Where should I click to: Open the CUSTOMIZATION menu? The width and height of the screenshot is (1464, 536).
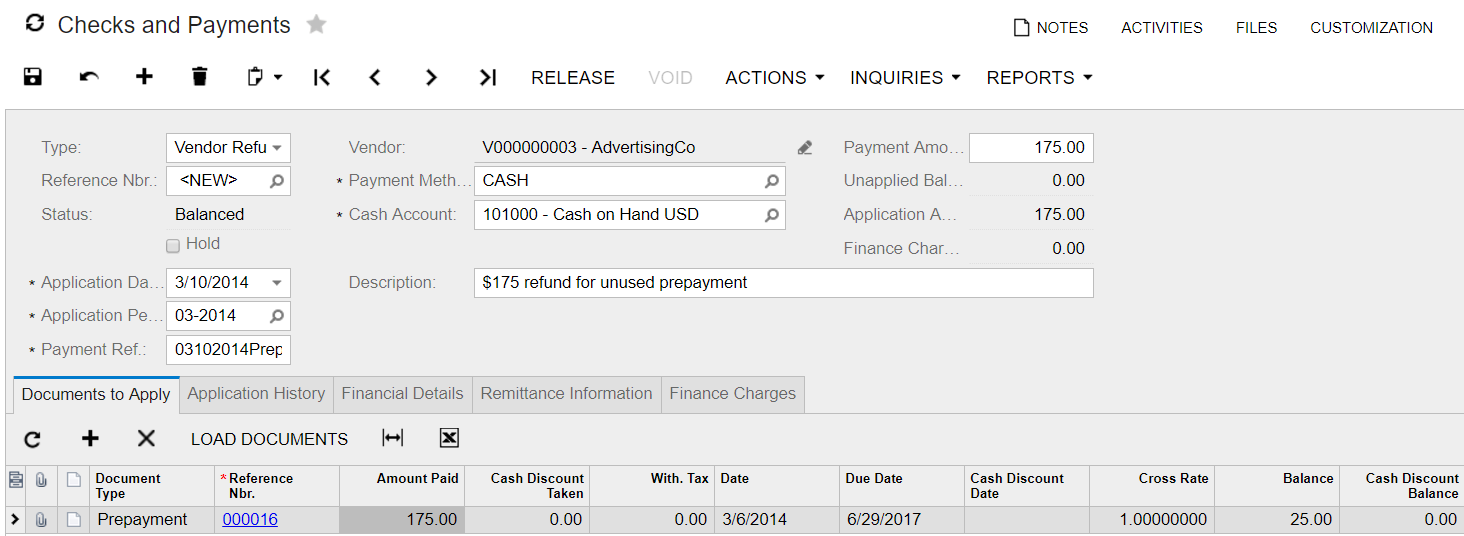point(1371,28)
